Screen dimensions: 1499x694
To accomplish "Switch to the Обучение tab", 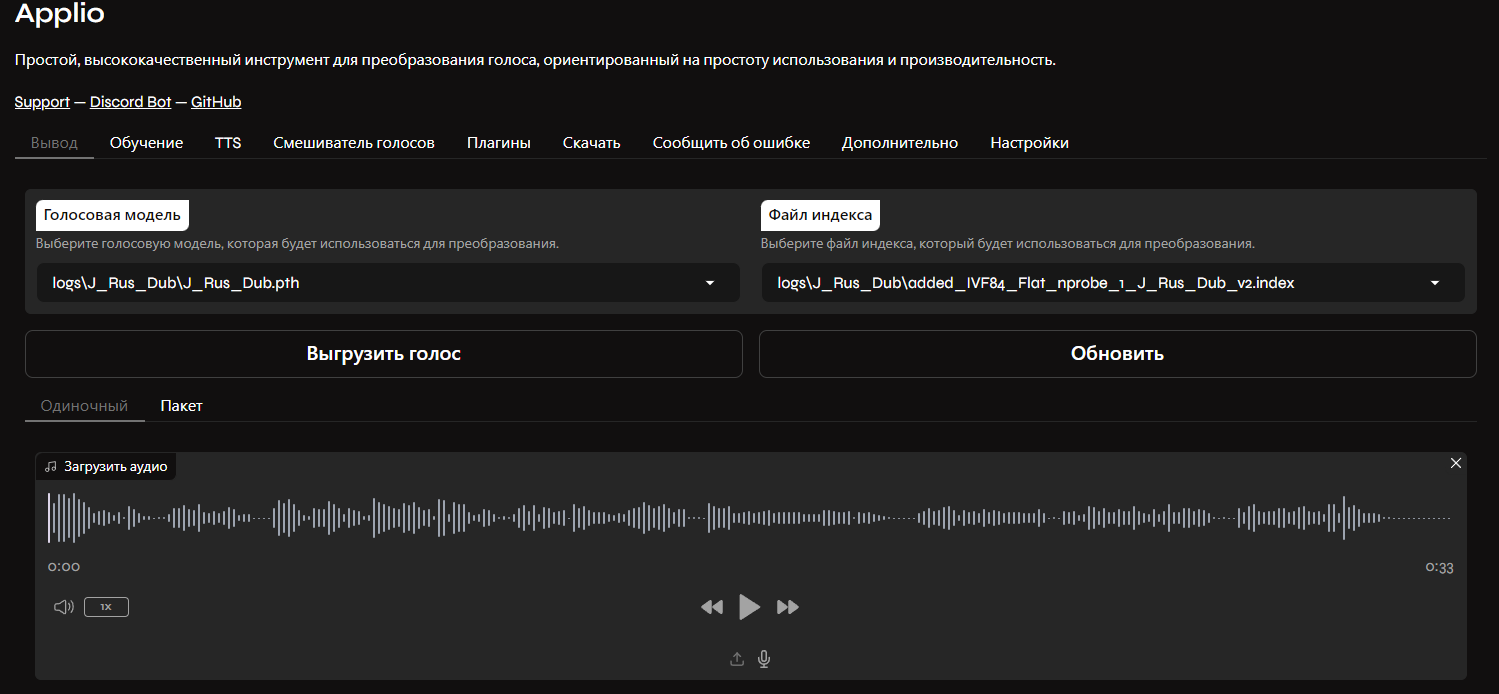I will [146, 143].
